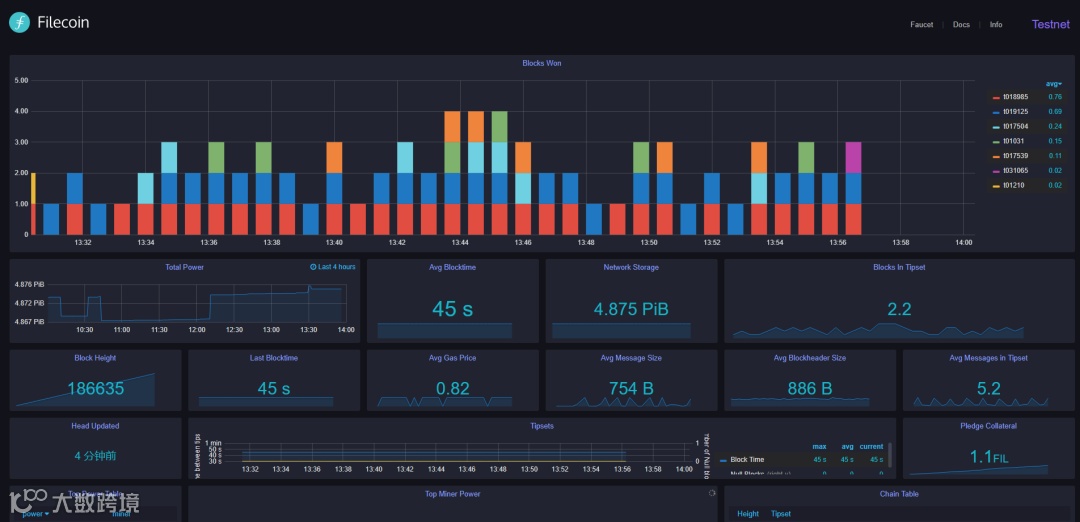Click the purple bar segment near 13:56
This screenshot has height=522, width=1080.
[853, 157]
